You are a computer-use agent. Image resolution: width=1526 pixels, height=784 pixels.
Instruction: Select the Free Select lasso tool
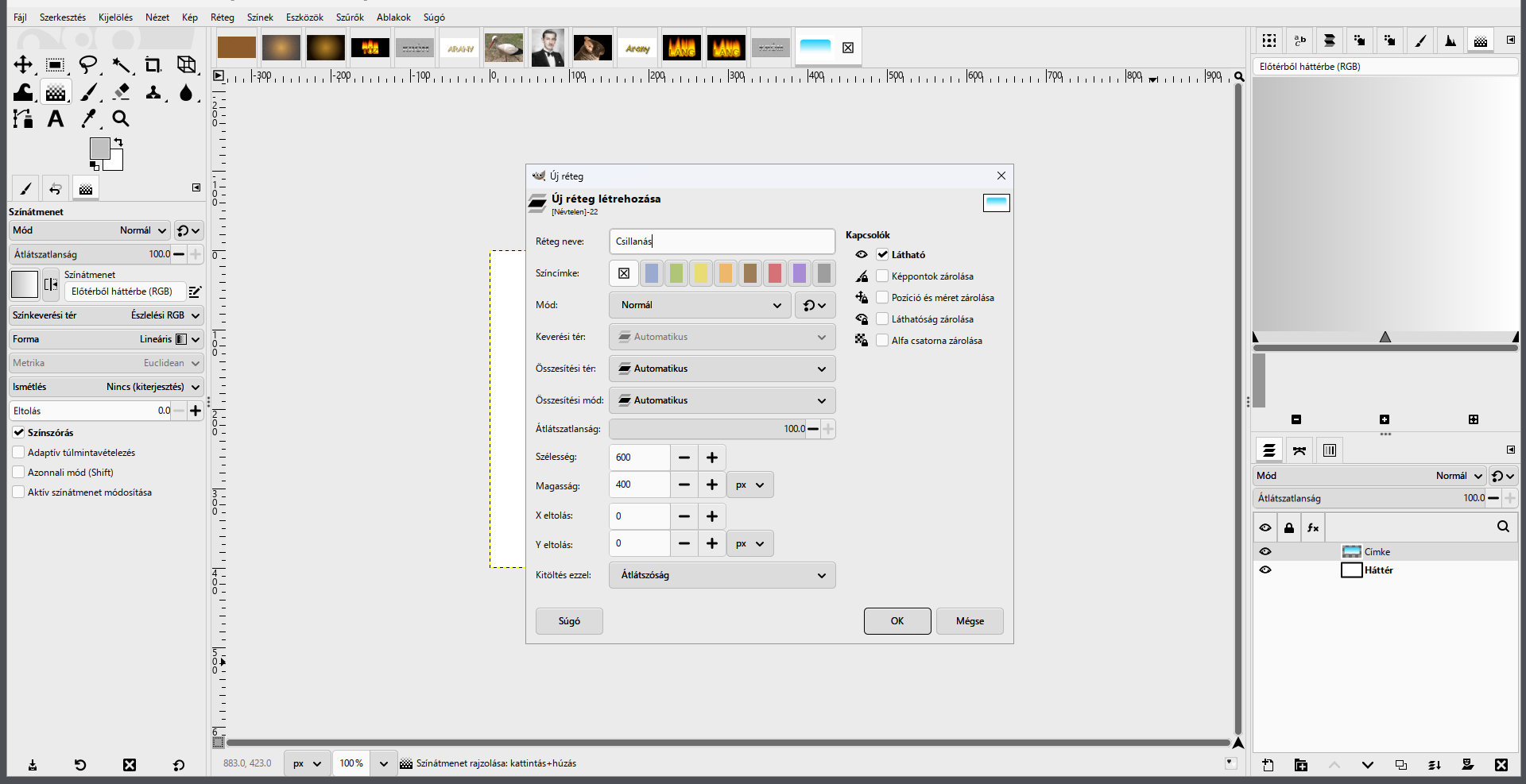coord(88,65)
